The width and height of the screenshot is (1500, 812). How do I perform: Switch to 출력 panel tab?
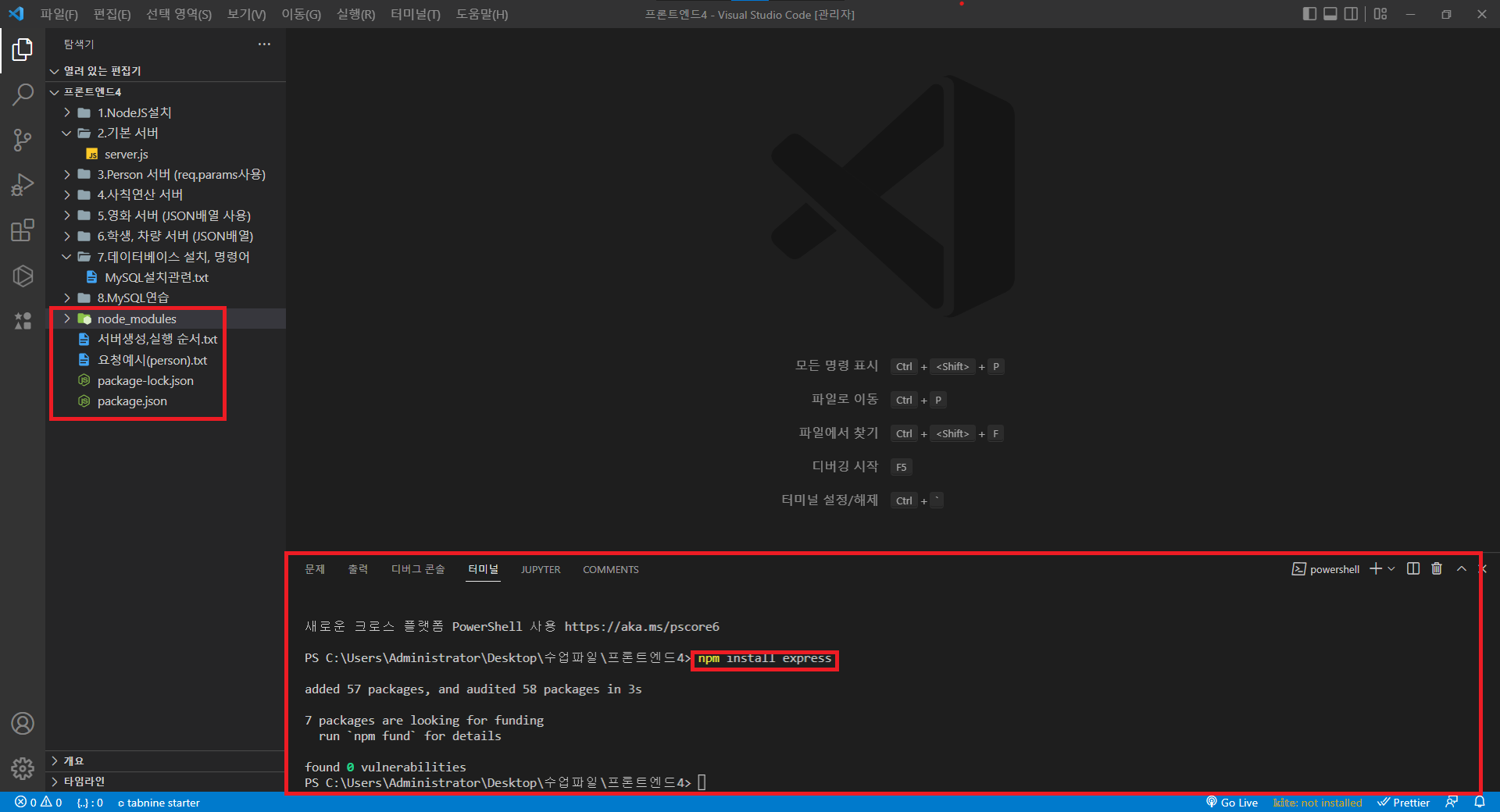pyautogui.click(x=358, y=569)
